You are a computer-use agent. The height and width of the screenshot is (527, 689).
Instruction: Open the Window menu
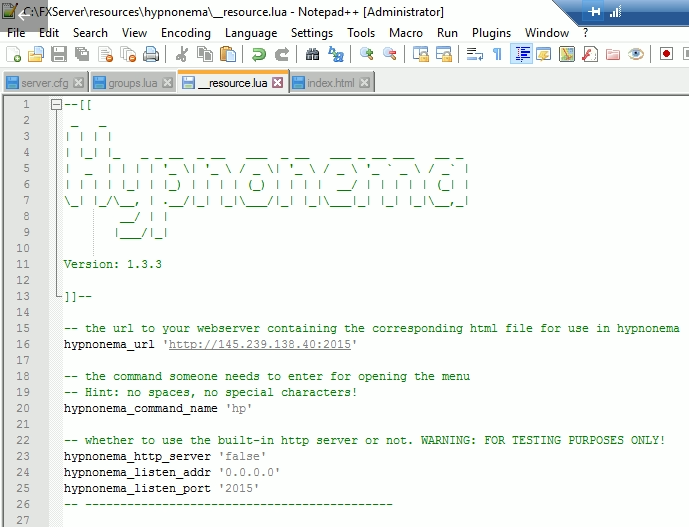click(547, 33)
